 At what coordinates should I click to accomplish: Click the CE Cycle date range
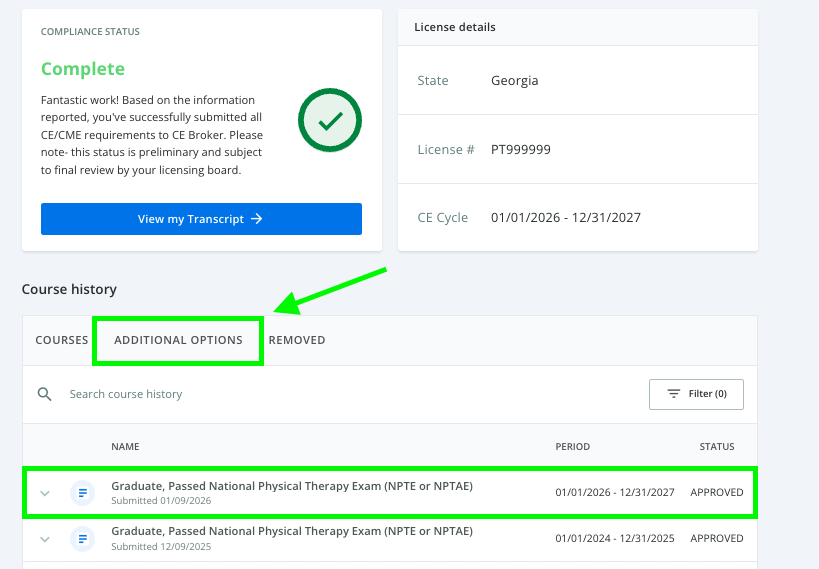(x=566, y=217)
